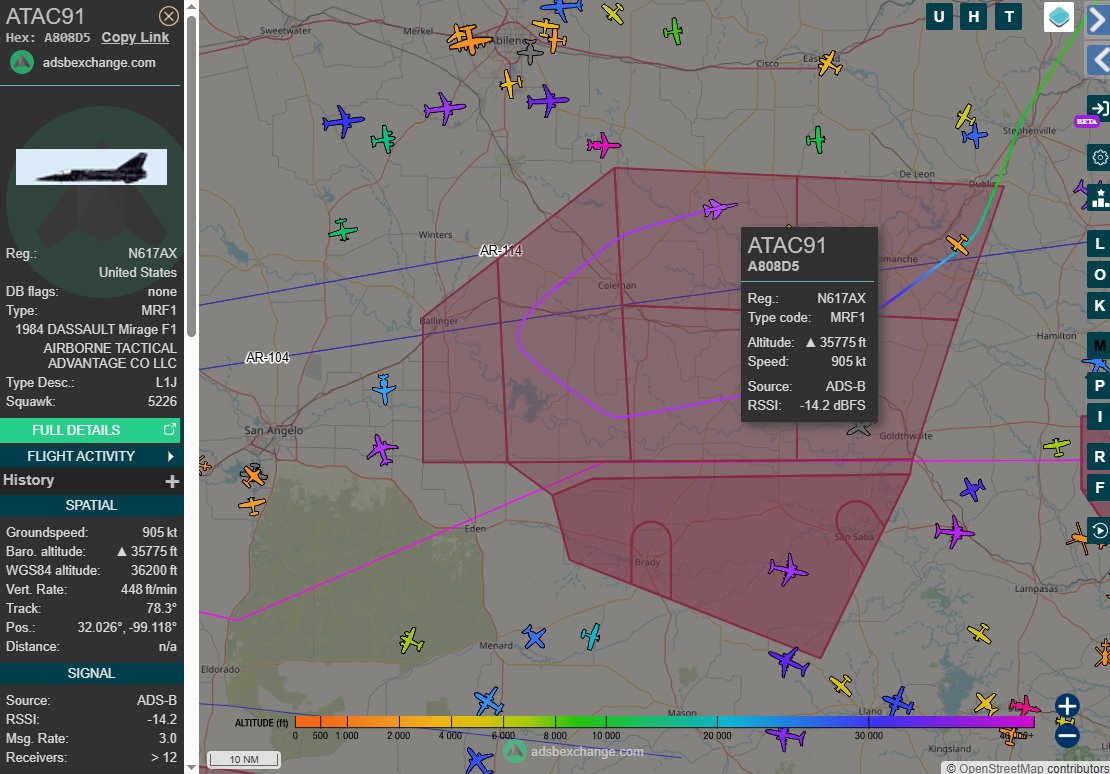
Task: Toggle the P filter in the right sidebar
Action: (1097, 382)
